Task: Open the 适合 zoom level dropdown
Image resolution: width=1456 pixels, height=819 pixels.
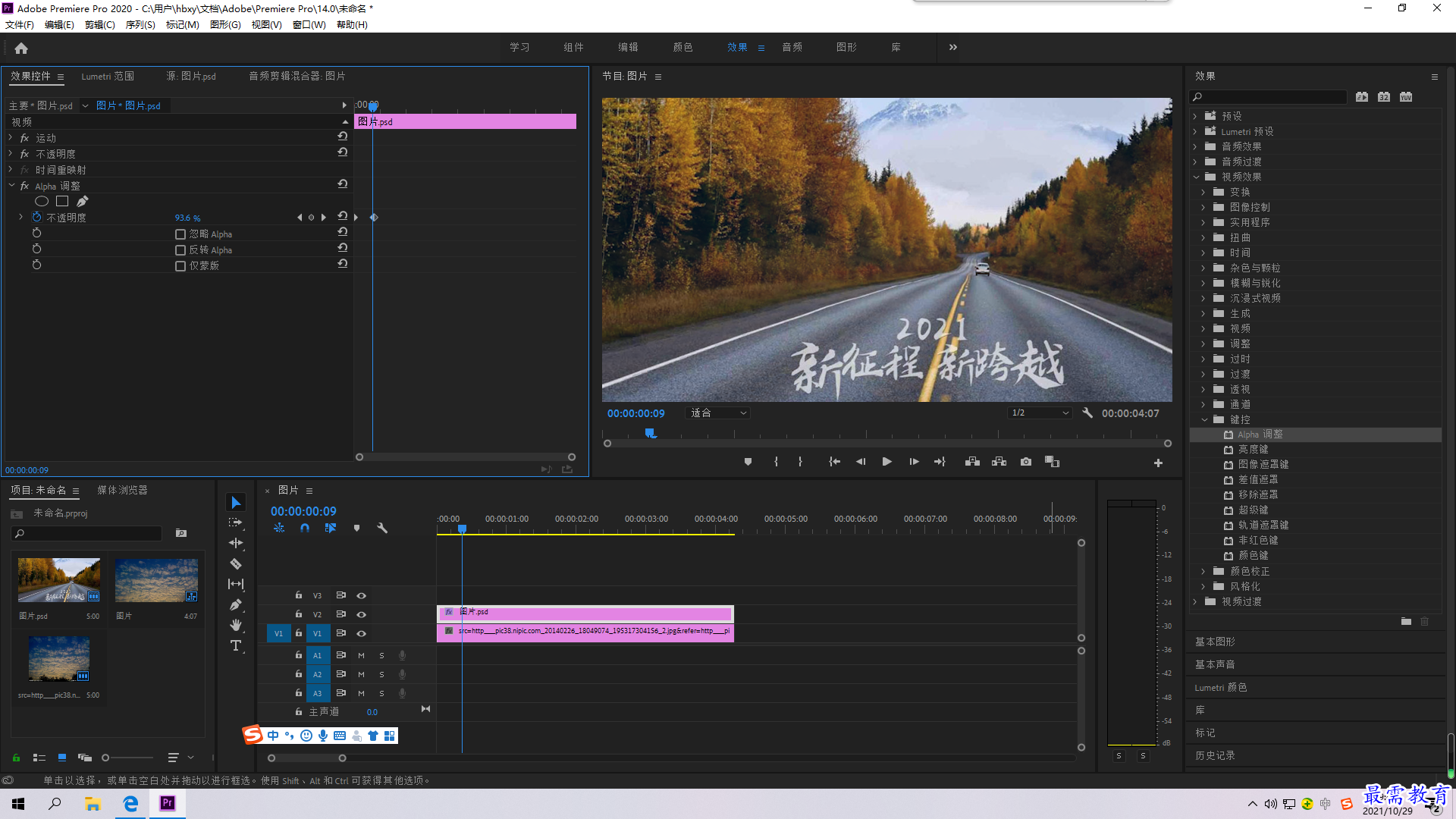Action: (x=717, y=413)
